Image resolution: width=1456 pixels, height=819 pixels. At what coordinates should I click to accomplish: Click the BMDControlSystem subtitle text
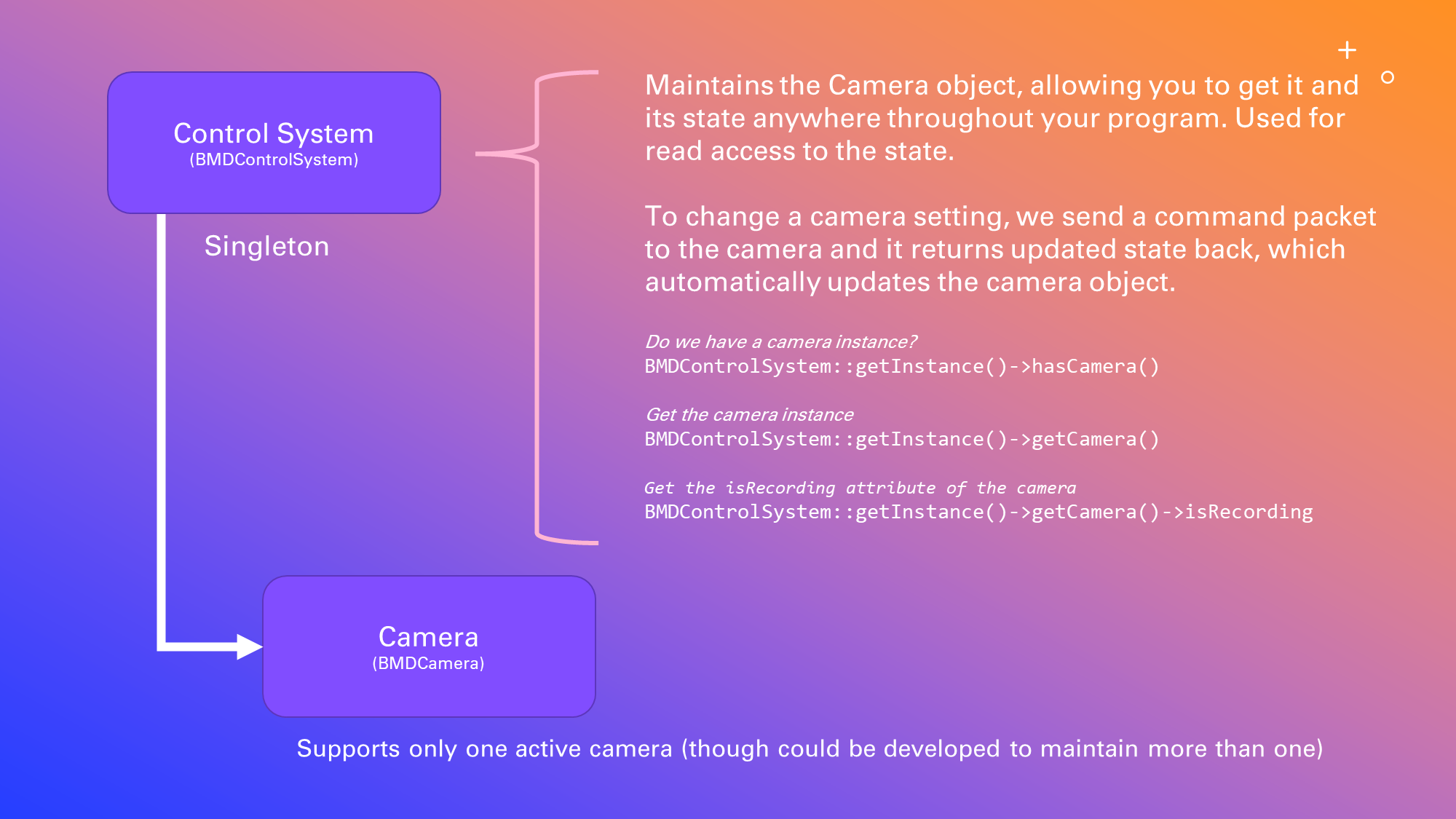click(x=274, y=160)
